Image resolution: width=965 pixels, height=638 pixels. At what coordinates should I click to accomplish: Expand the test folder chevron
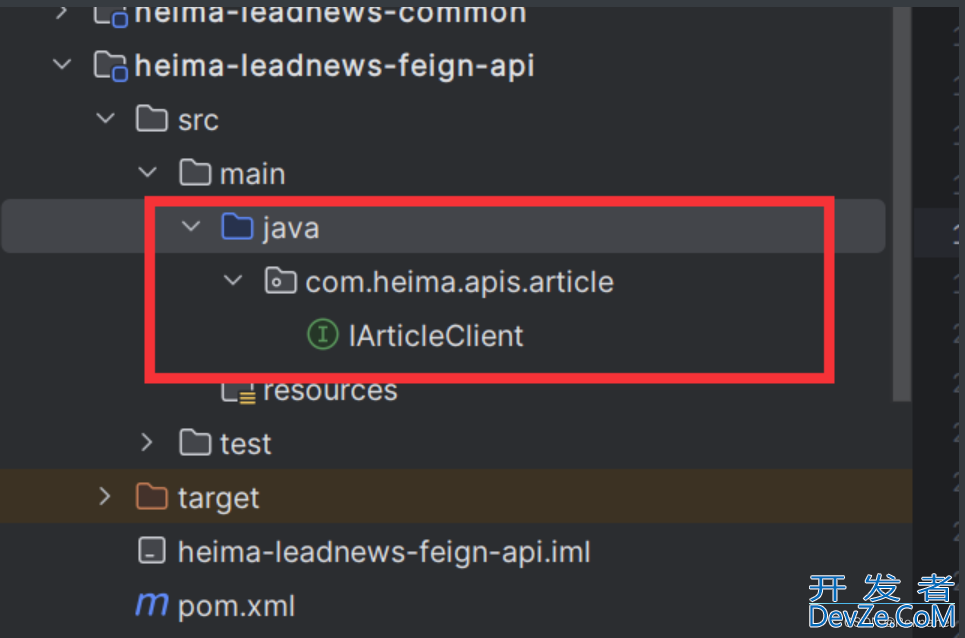coord(146,442)
